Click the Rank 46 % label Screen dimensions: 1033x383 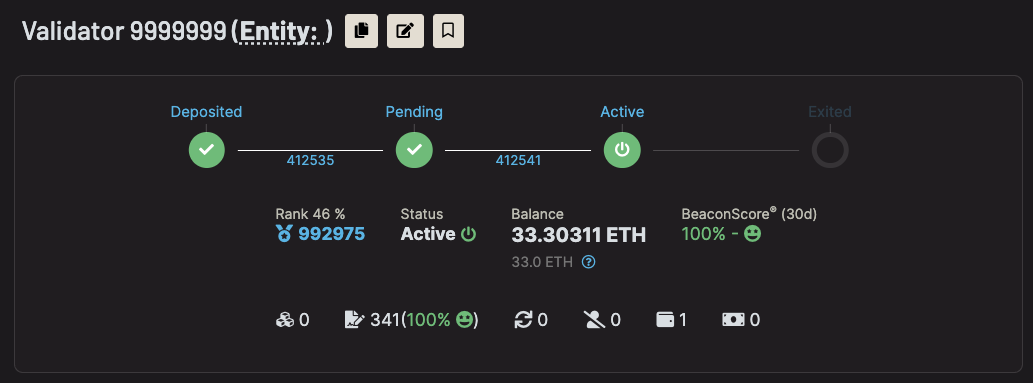point(310,214)
